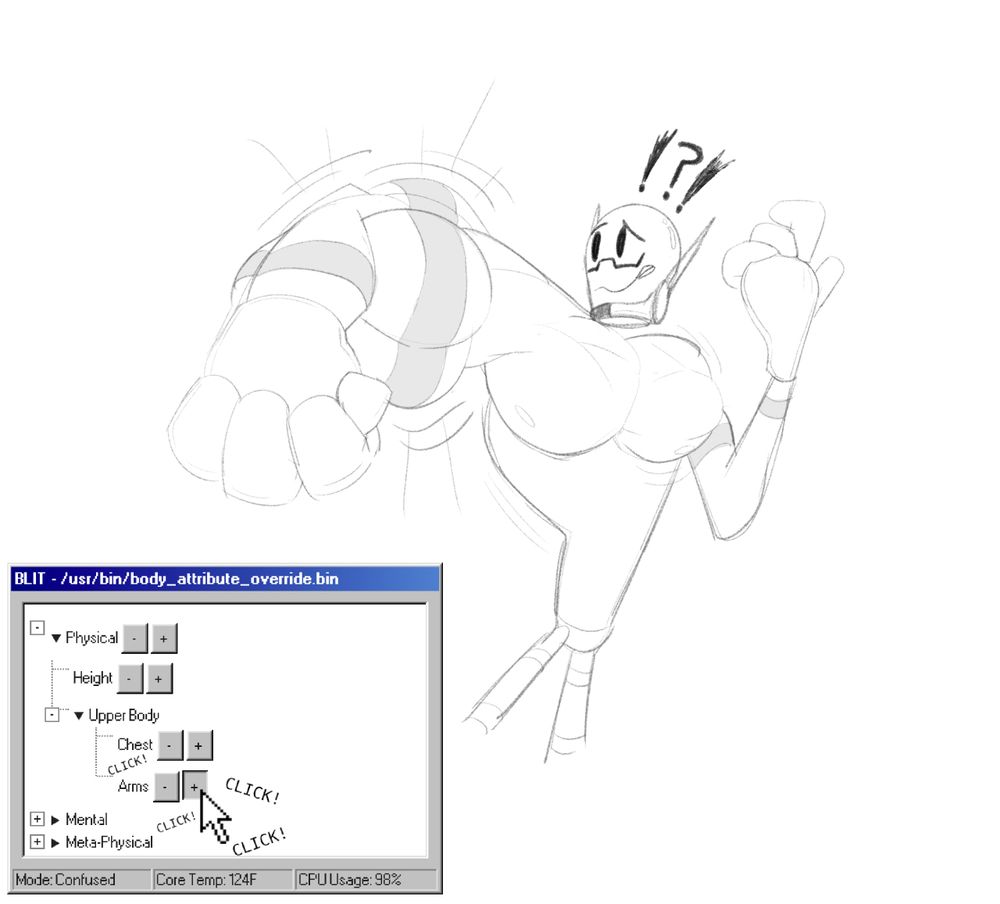Collapse the Upper Body node box
This screenshot has height=904, width=1000.
pos(52,715)
